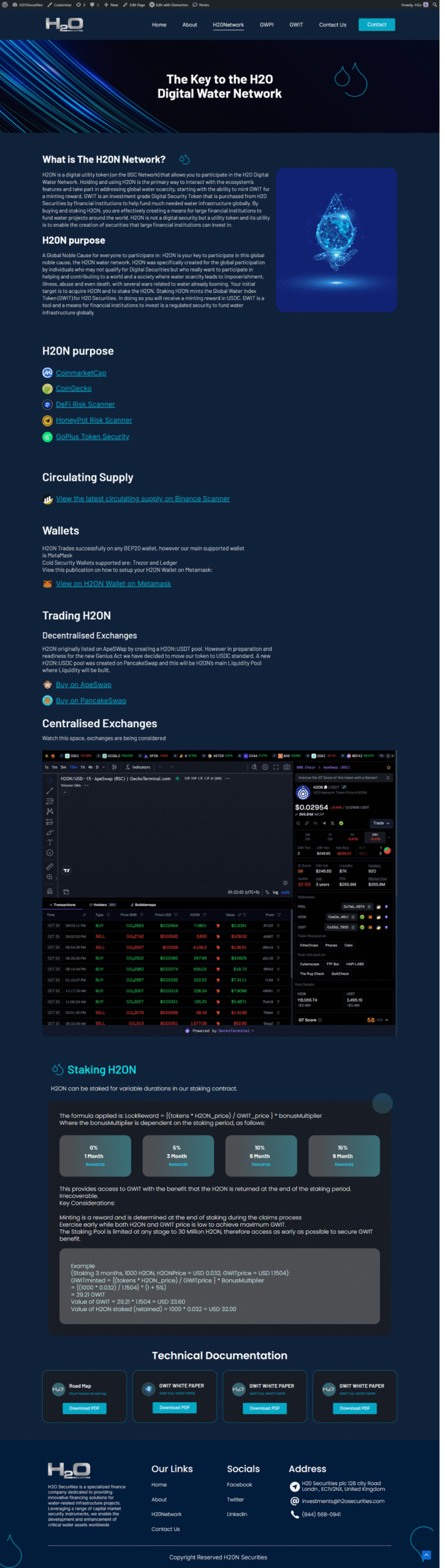Open the GWPI navigation menu item
Image resolution: width=445 pixels, height=1568 pixels.
[267, 25]
